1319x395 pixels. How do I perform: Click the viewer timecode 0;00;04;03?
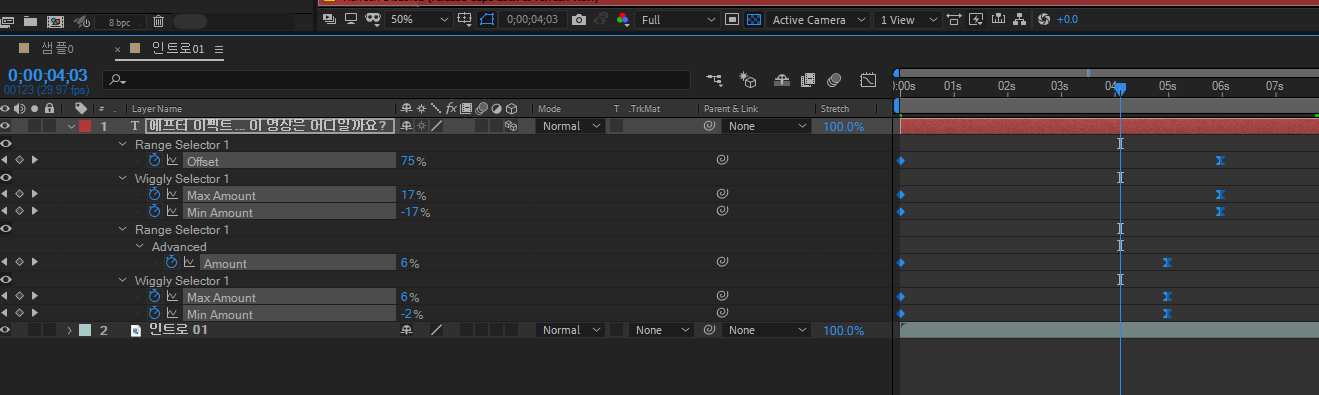point(532,20)
